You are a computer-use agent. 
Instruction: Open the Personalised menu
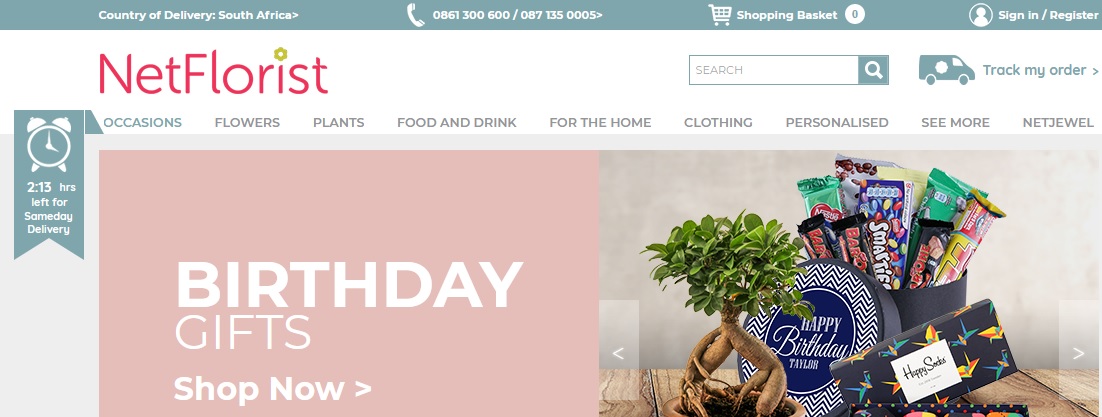(x=837, y=122)
